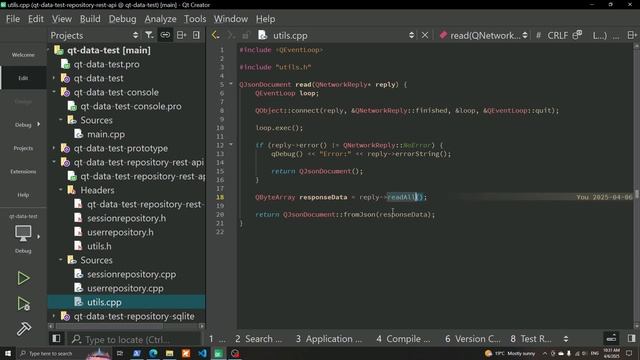The height and width of the screenshot is (360, 640).
Task: Toggle left sidebar visibility button
Action: [56, 338]
